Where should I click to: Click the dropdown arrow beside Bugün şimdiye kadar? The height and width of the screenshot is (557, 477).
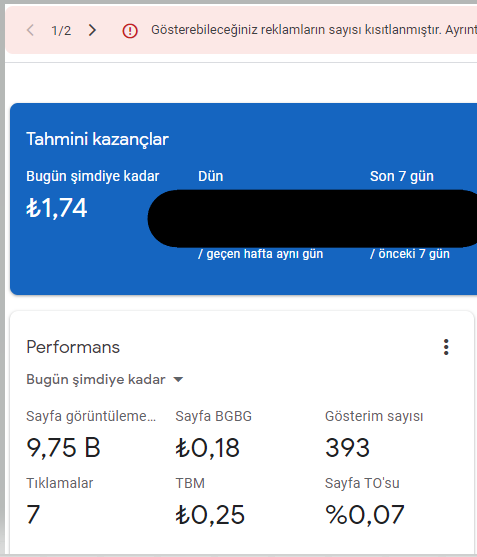click(178, 380)
